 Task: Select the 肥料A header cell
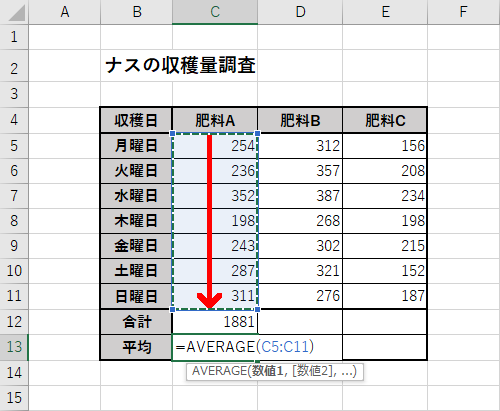(x=215, y=120)
